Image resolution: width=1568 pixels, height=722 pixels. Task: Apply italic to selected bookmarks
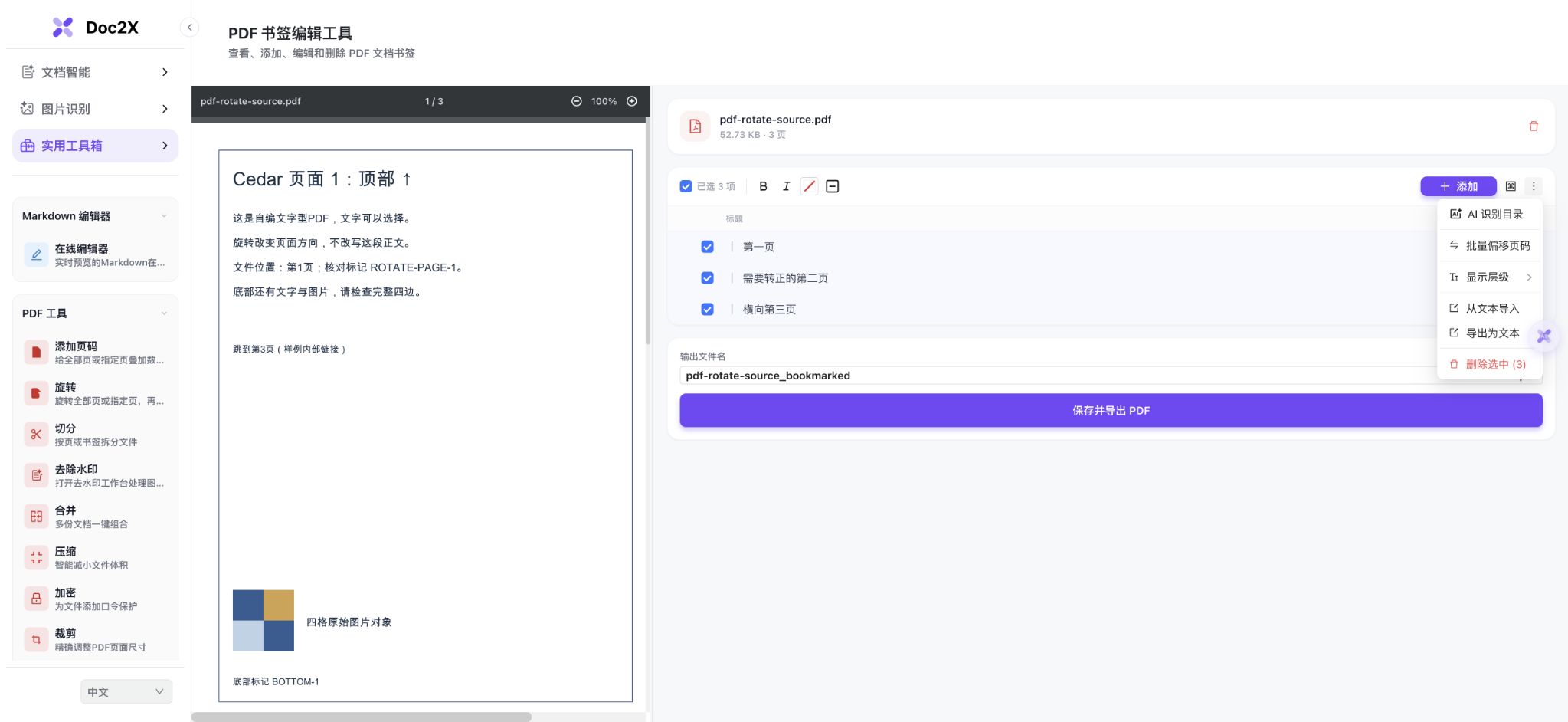click(x=786, y=186)
